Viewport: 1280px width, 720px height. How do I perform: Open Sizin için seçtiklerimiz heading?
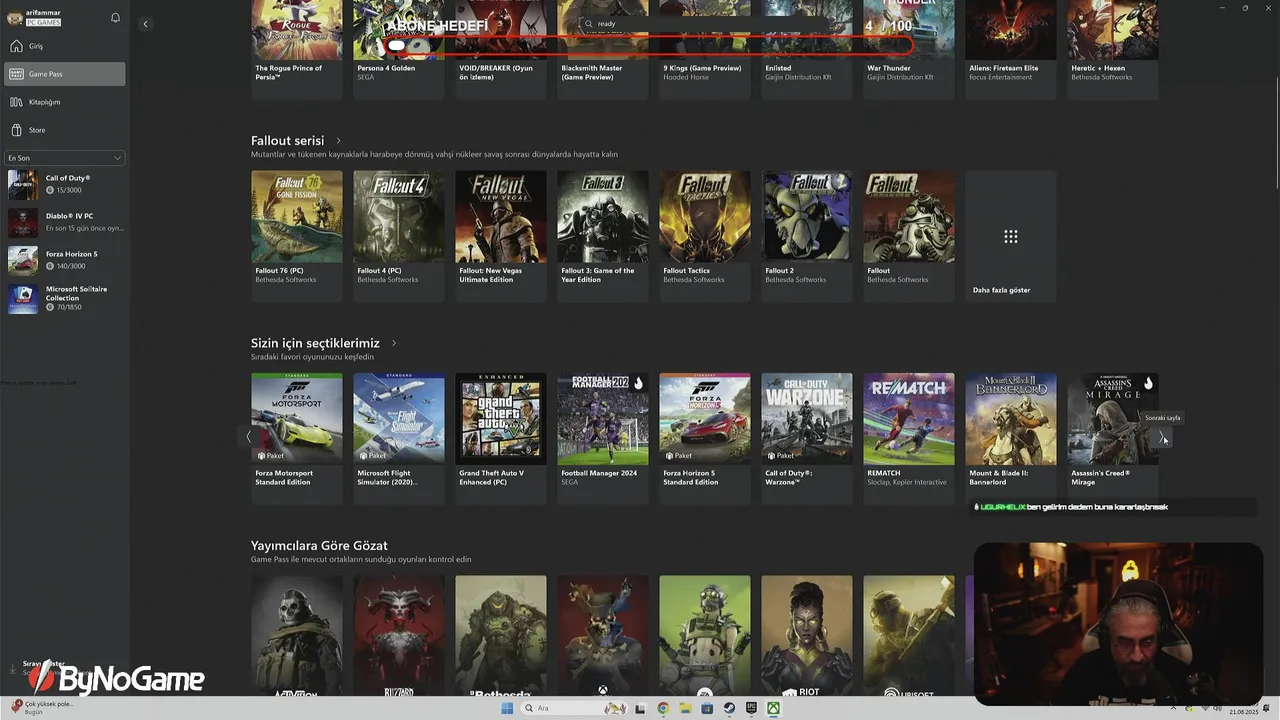point(315,343)
